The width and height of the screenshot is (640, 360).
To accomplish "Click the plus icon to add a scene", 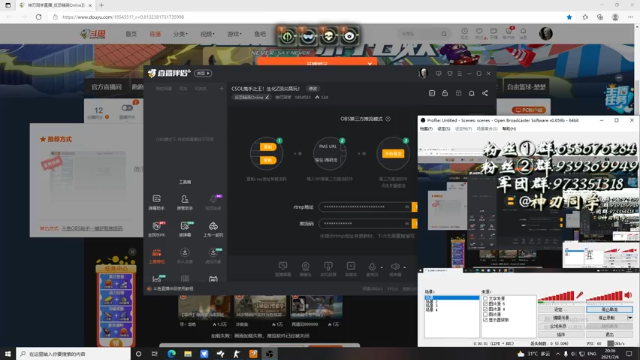I will pos(221,88).
